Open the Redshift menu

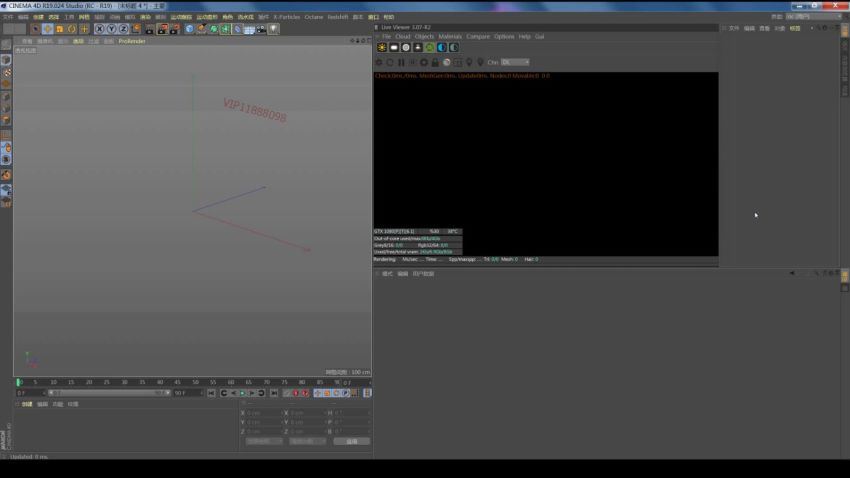click(338, 17)
